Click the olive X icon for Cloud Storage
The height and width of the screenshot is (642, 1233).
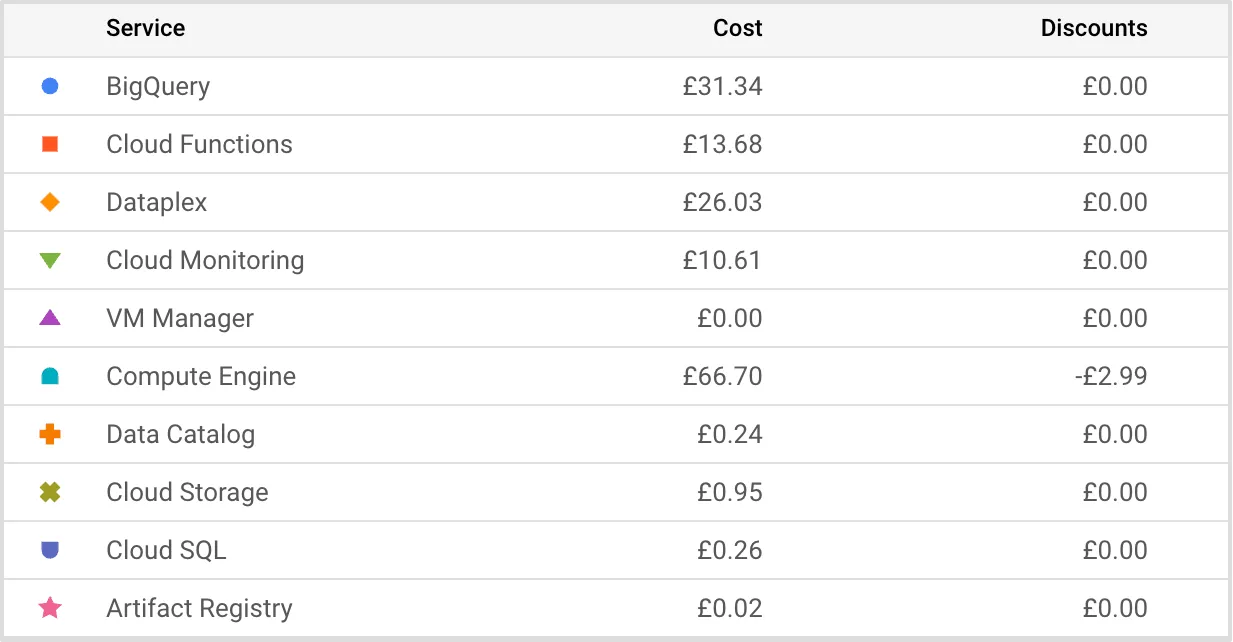(x=50, y=492)
